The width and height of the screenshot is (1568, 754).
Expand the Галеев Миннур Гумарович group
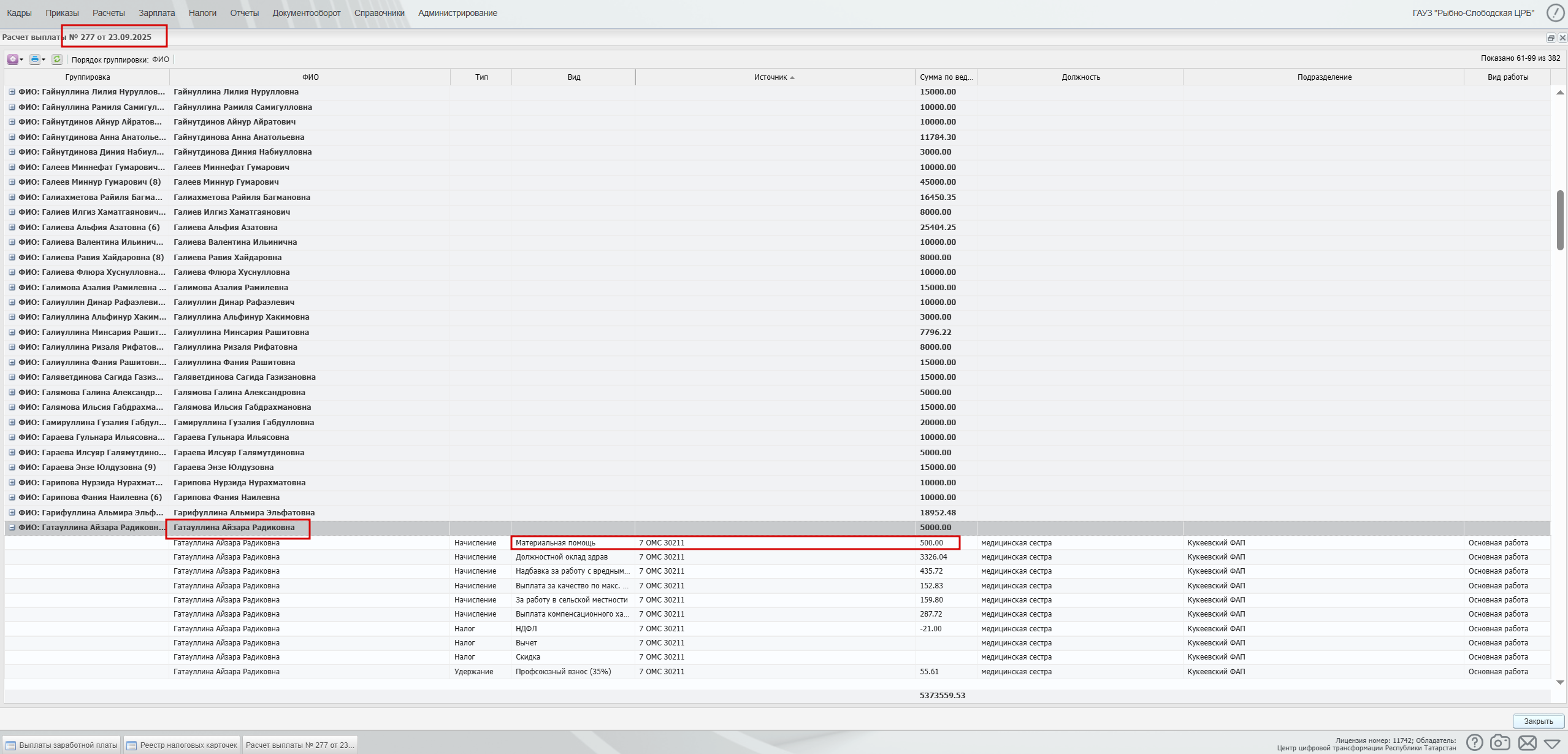click(12, 182)
